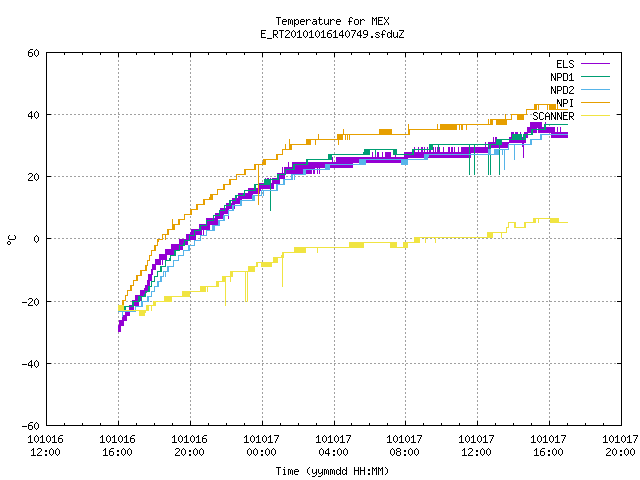
Task: Click the y-axis value 20
Action: pyautogui.click(x=33, y=177)
